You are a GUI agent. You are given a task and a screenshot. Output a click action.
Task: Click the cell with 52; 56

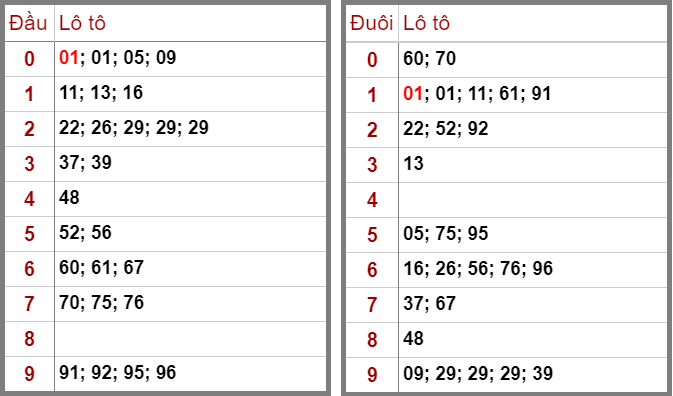coord(190,234)
